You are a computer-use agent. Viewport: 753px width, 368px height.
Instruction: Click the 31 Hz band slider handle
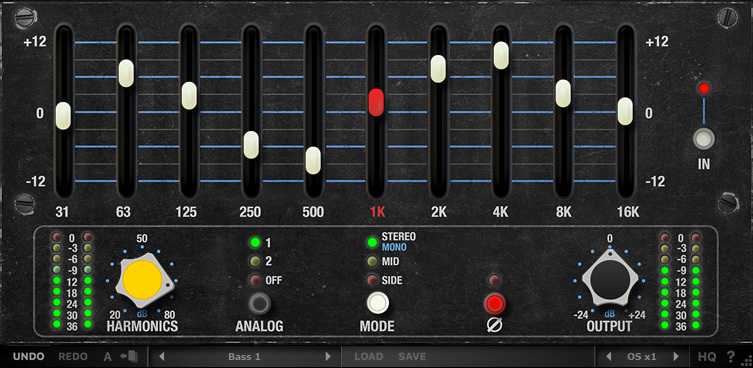pyautogui.click(x=63, y=116)
